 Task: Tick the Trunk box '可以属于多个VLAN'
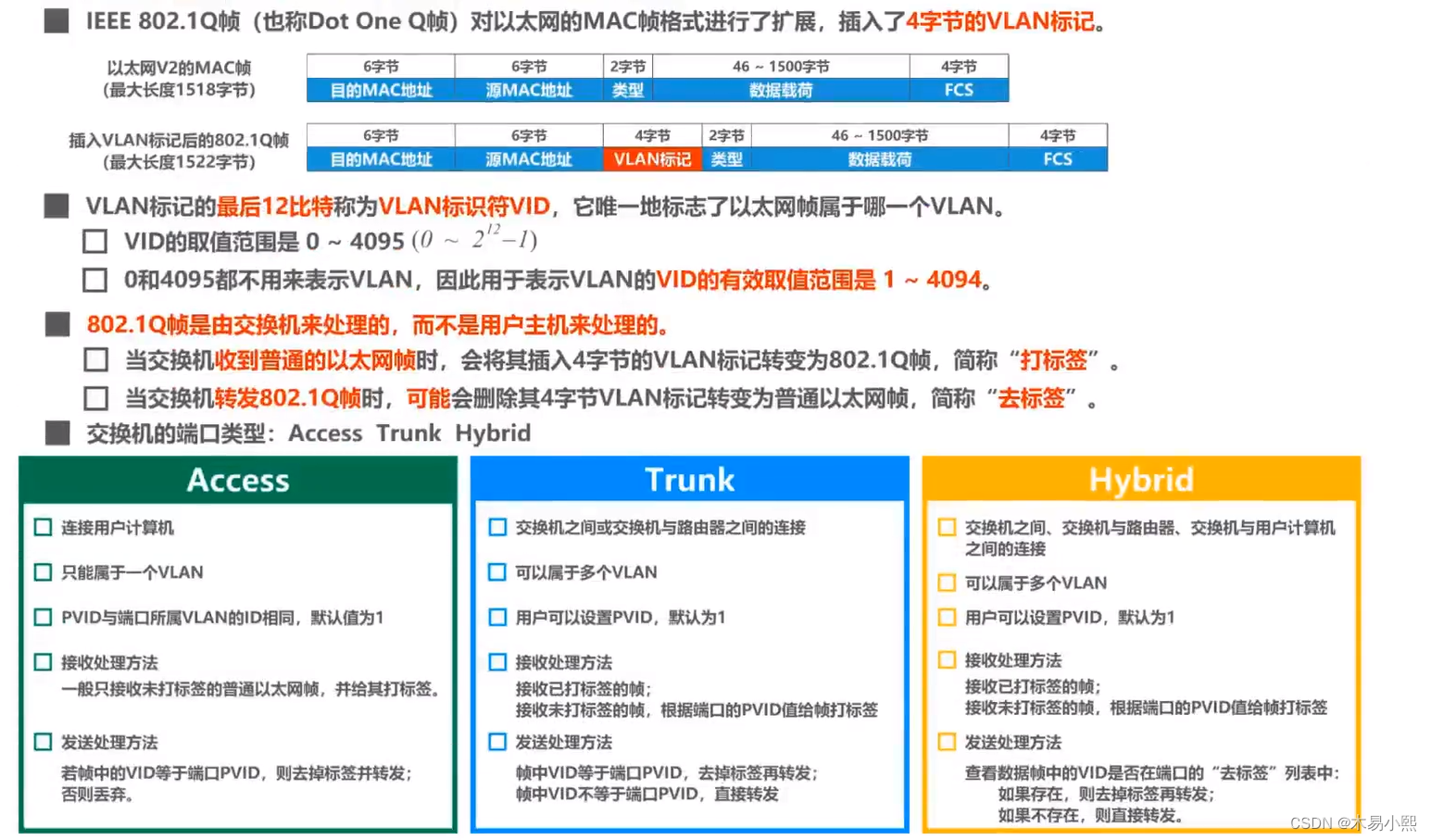tap(497, 572)
